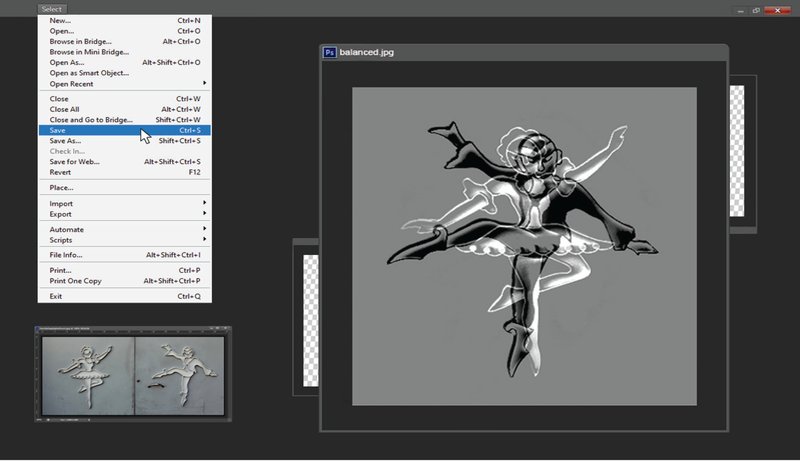Image resolution: width=800 pixels, height=461 pixels.
Task: Click the Select menu bar item
Action: [52, 9]
